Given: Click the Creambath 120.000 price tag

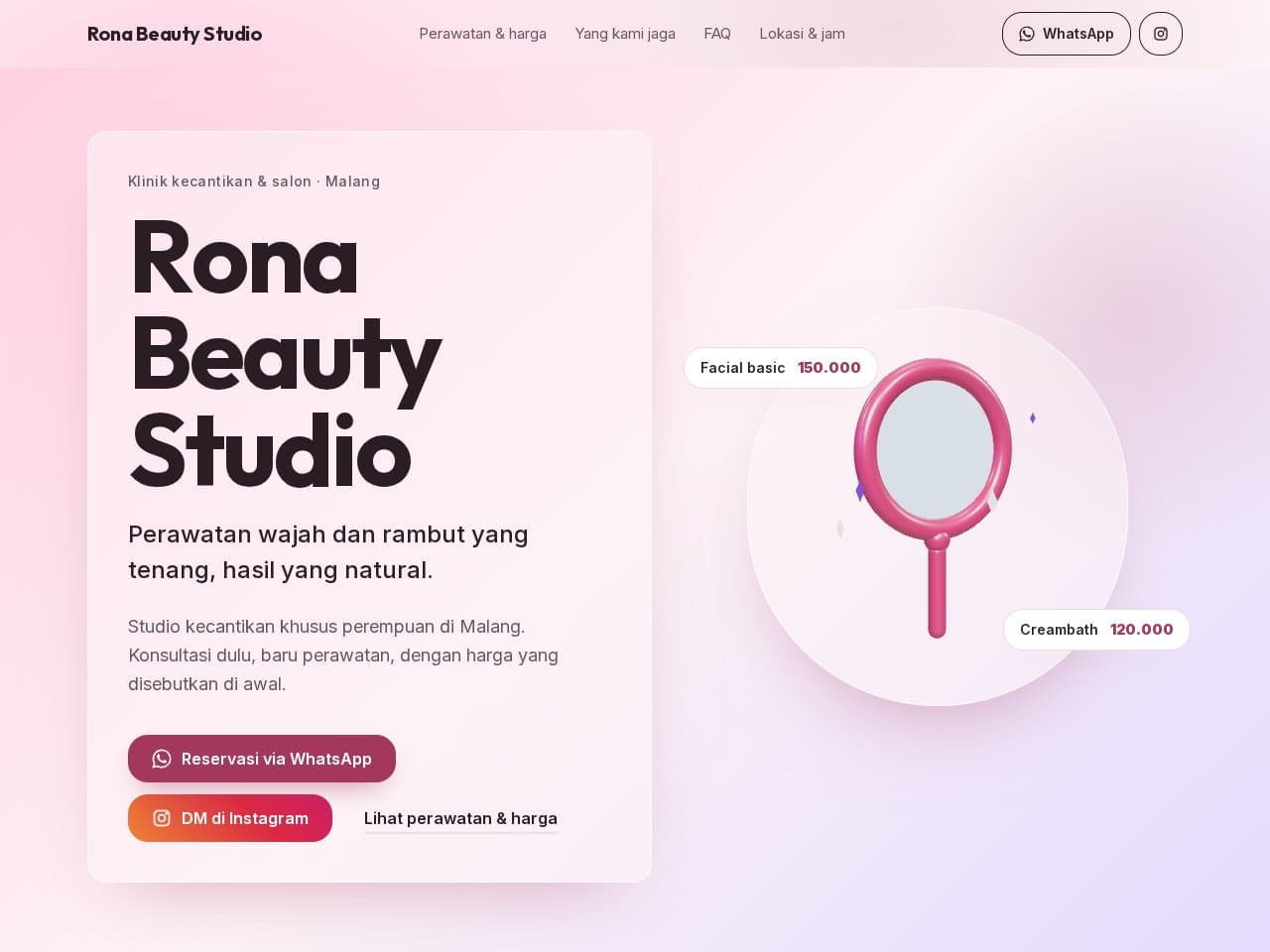Looking at the screenshot, I should (1096, 630).
